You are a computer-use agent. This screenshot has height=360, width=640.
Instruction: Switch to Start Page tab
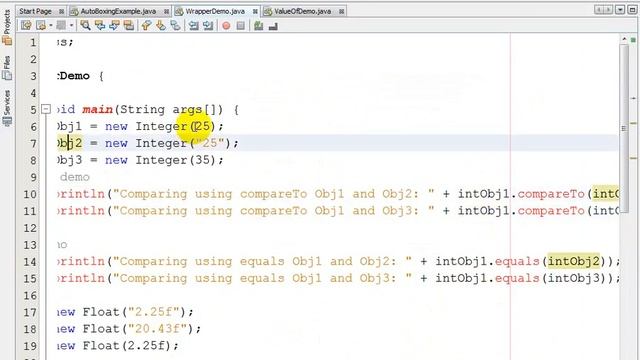(36, 11)
